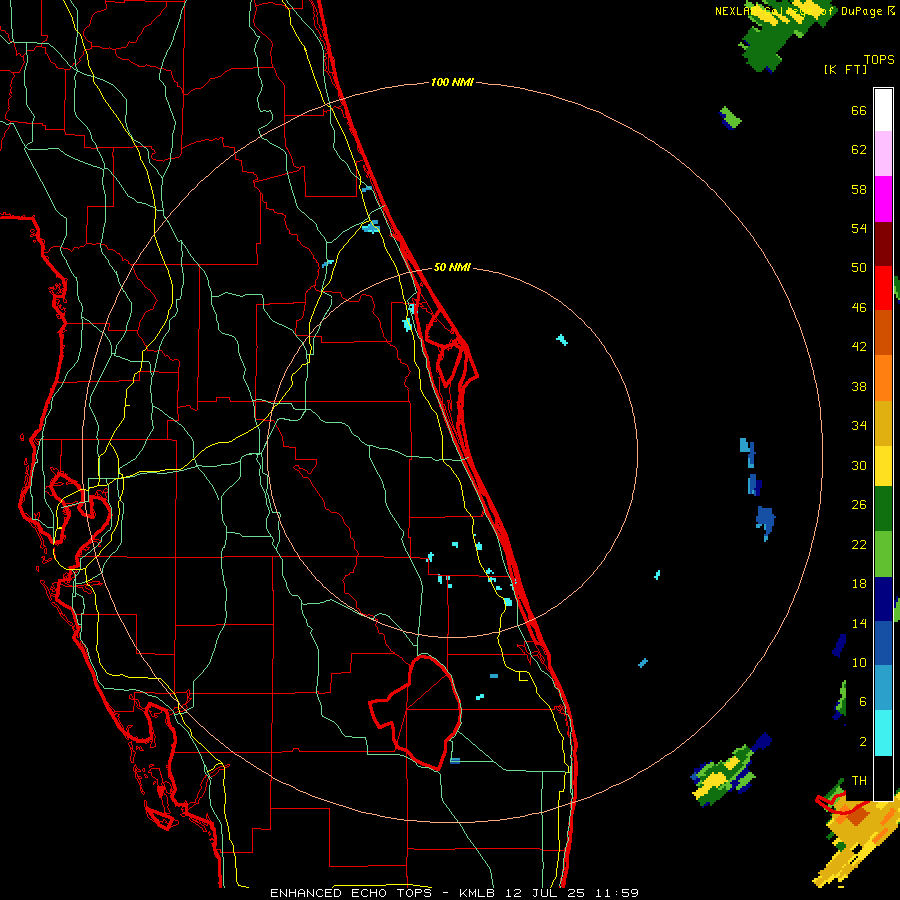Click the dark red legend swatch
Screen dimensions: 900x900
(883, 244)
